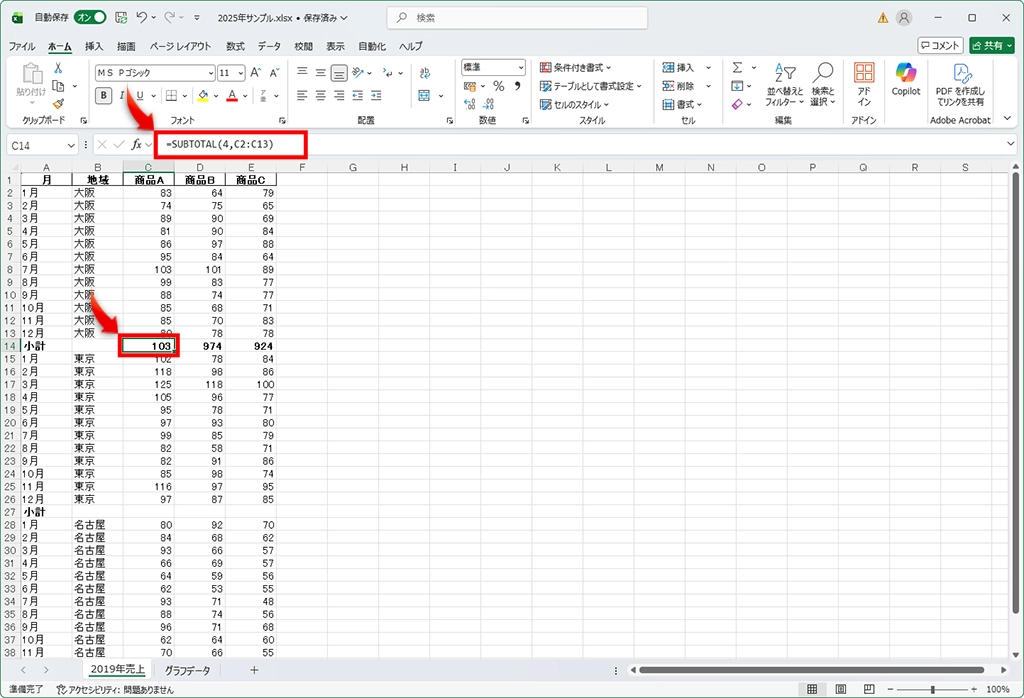Click the format painter brush icon
1024x698 pixels.
point(58,103)
